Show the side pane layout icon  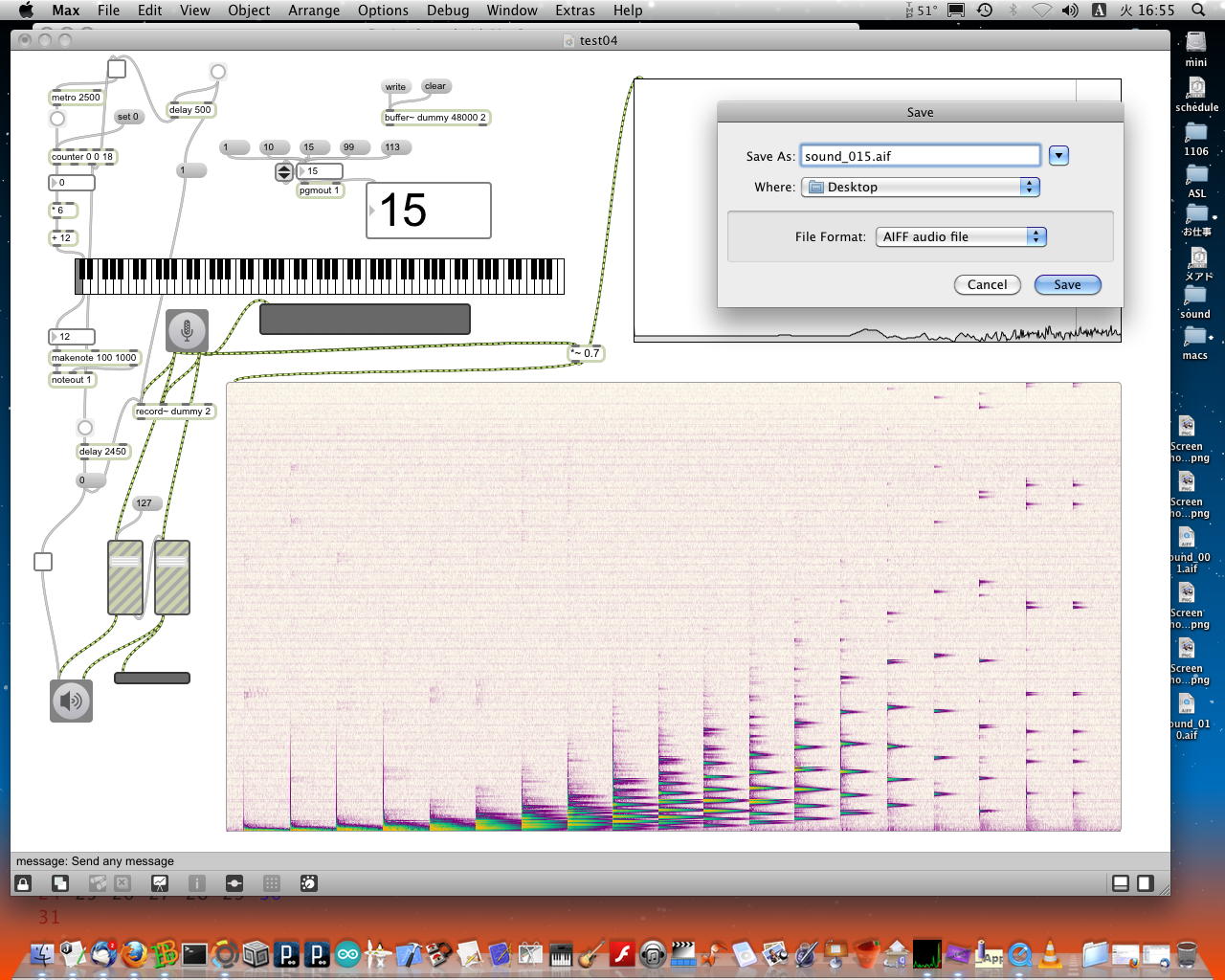[1146, 883]
